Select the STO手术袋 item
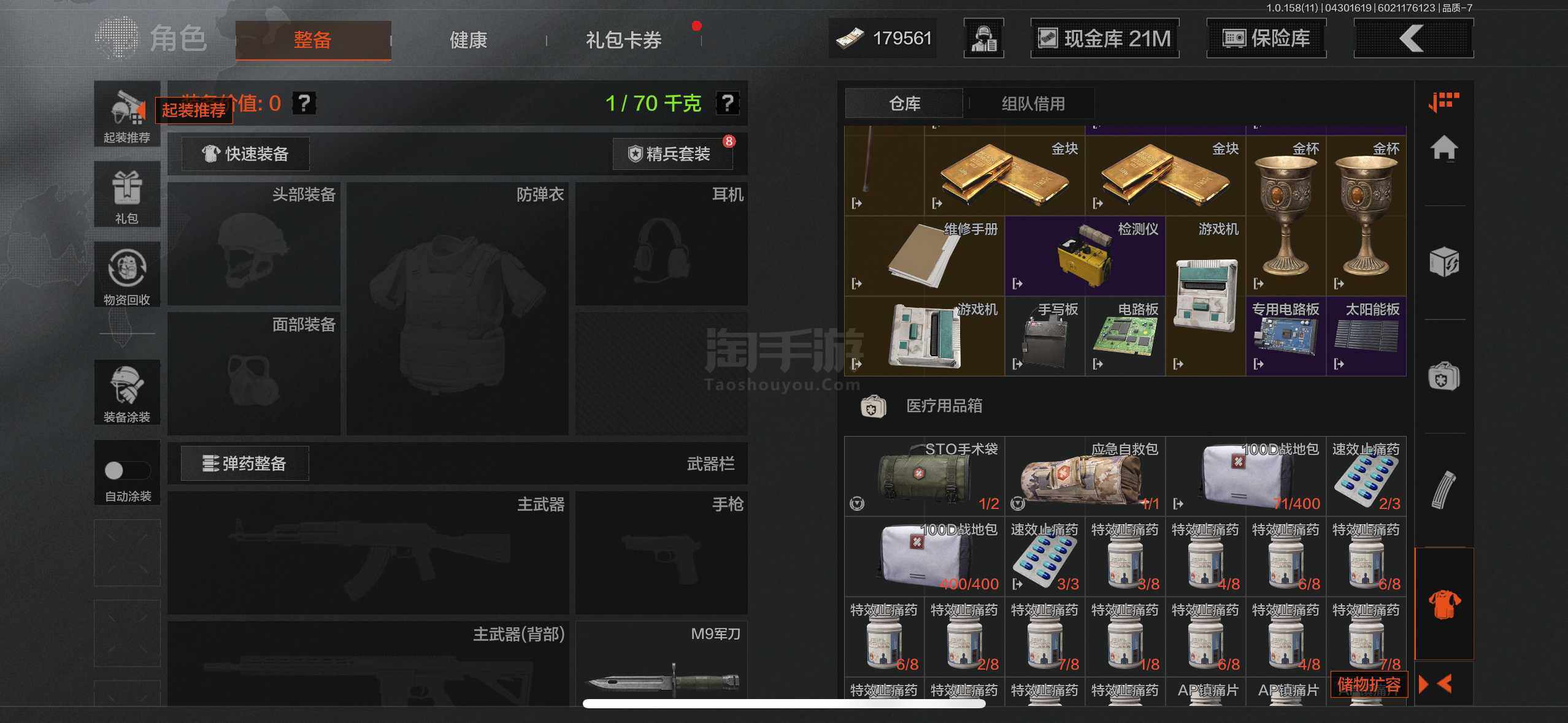 coord(925,476)
